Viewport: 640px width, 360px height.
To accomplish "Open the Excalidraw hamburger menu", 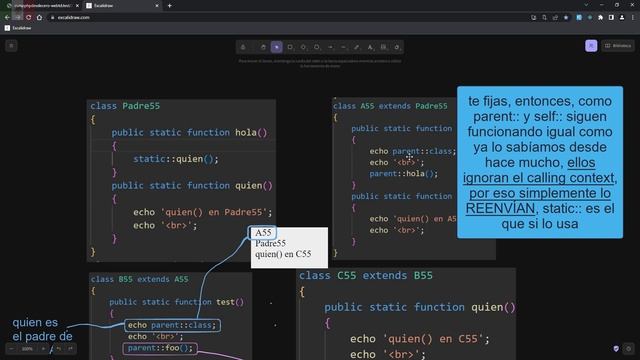I will coord(11,46).
